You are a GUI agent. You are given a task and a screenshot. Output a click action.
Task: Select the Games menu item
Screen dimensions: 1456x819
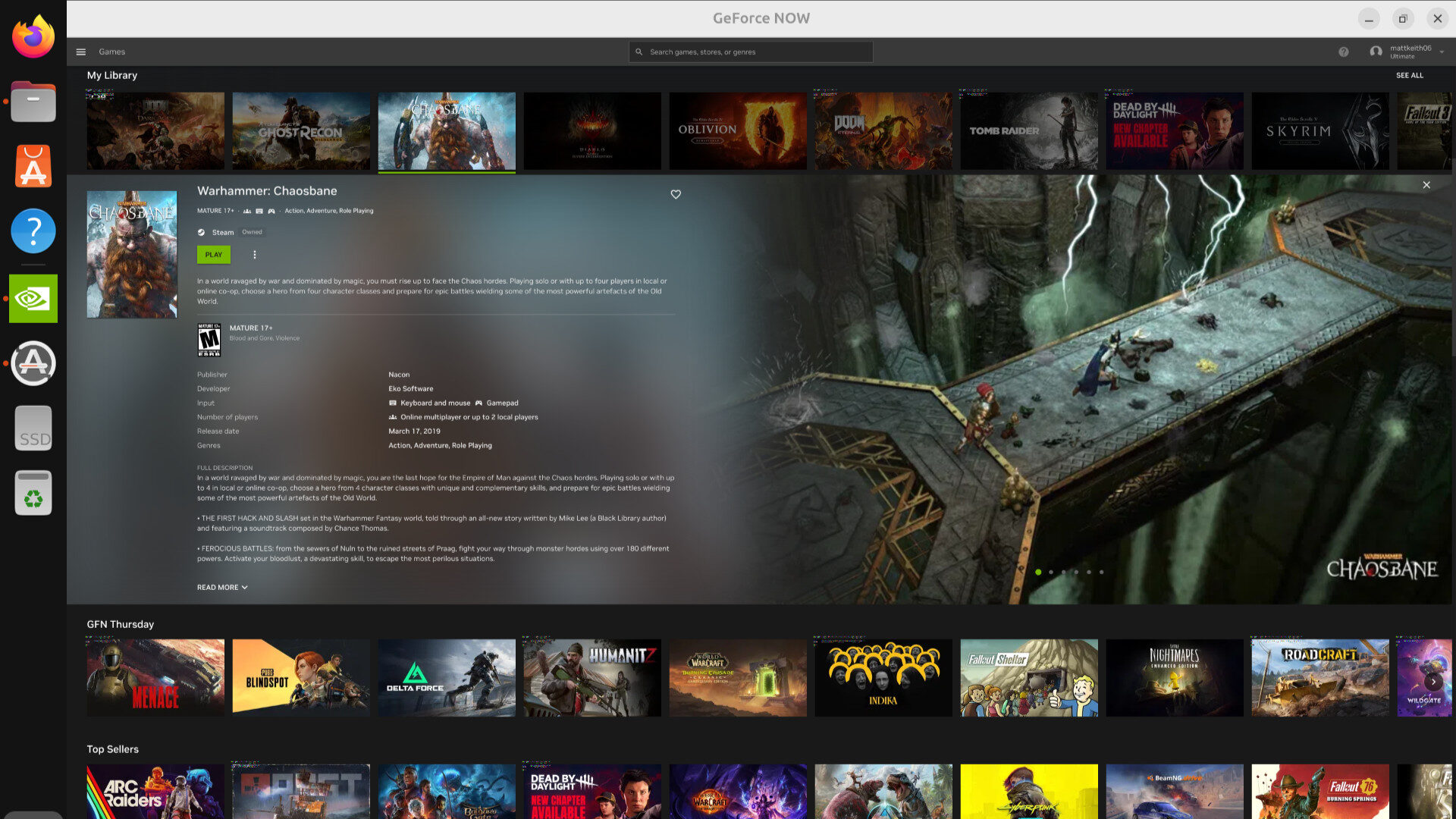tap(112, 51)
